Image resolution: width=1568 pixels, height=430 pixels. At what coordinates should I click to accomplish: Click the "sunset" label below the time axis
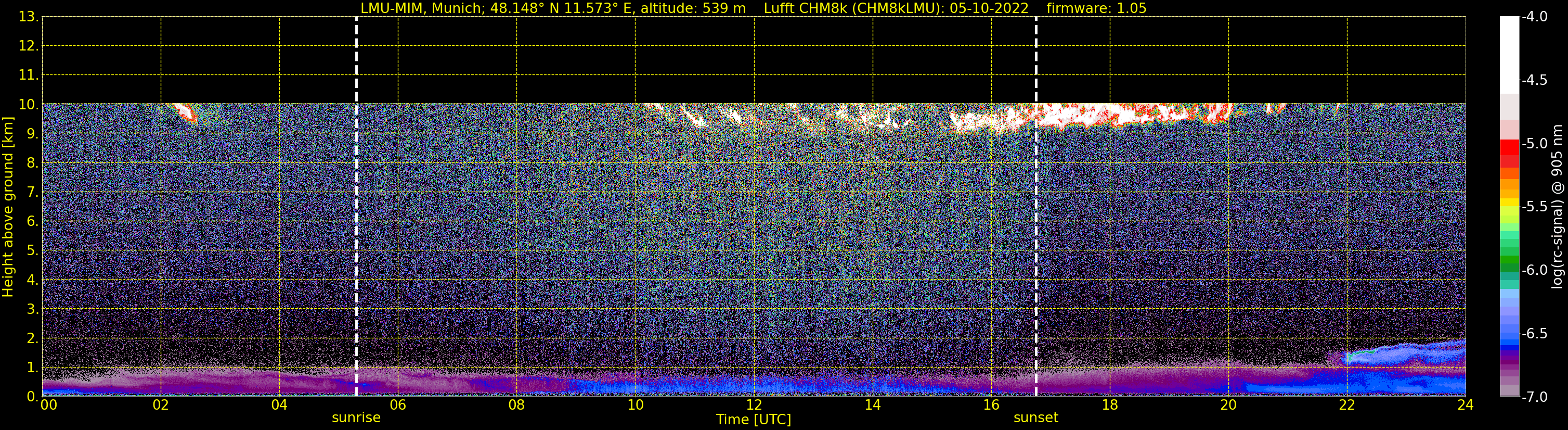[1035, 418]
